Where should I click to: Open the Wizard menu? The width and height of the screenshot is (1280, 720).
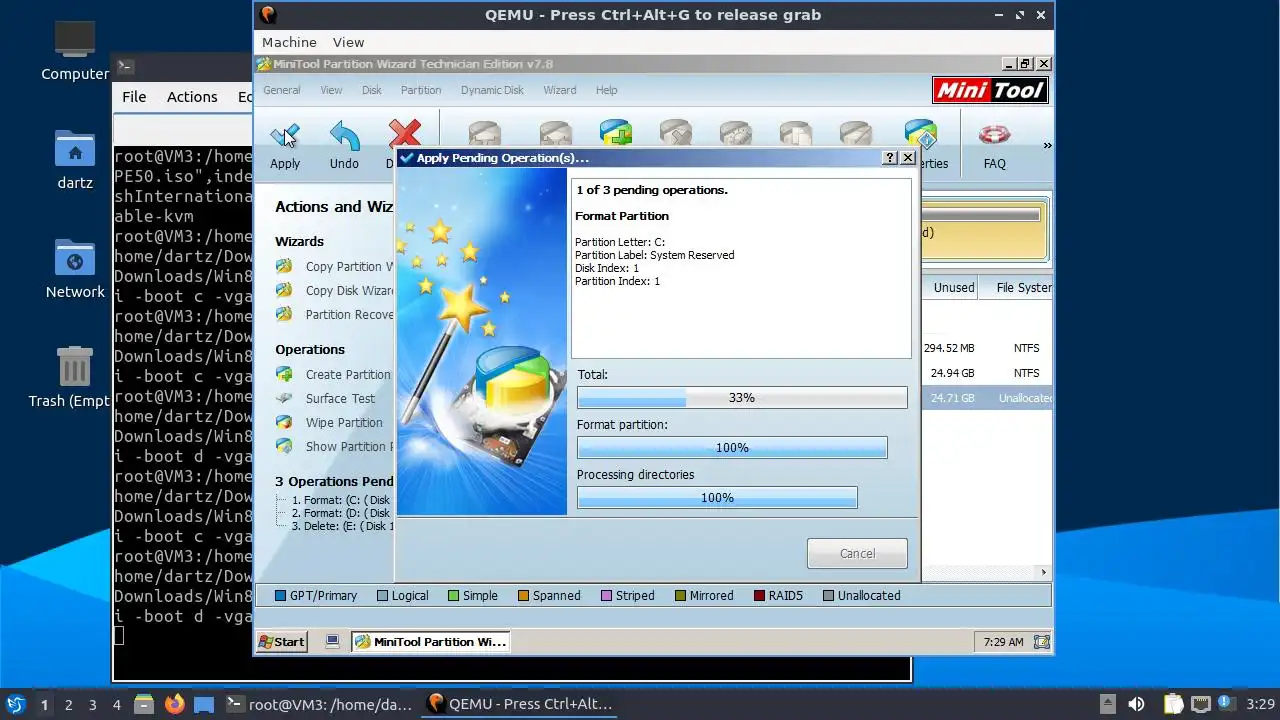coord(560,90)
